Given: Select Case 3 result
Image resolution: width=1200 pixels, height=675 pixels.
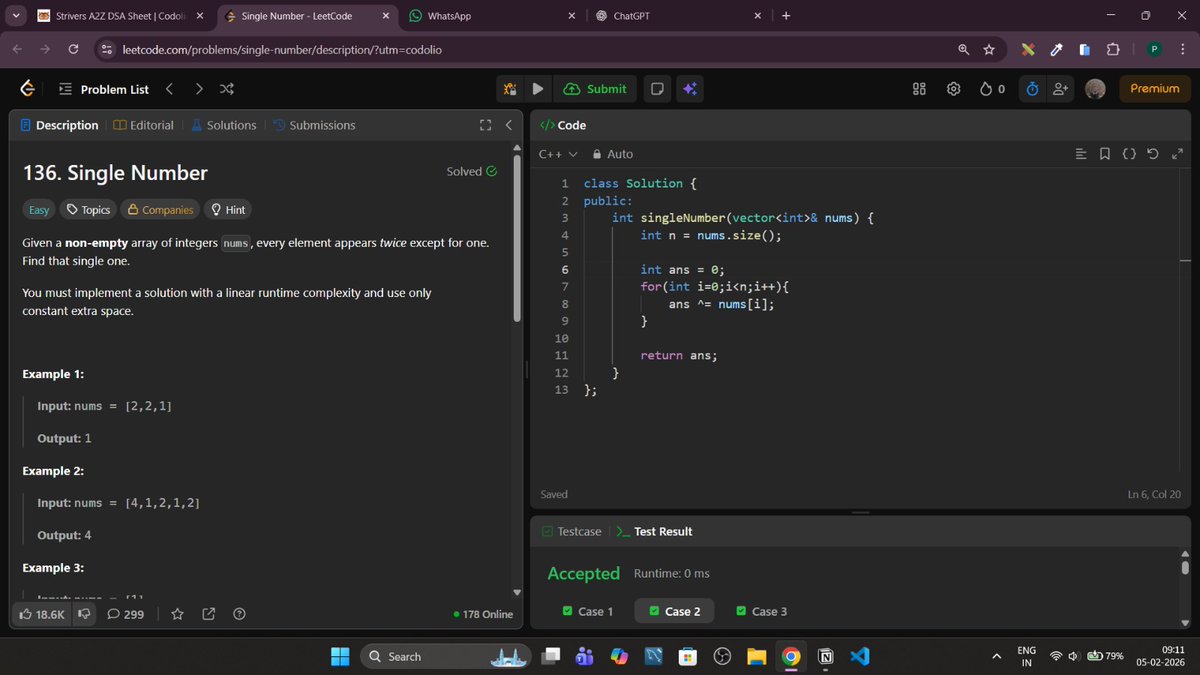Looking at the screenshot, I should tap(761, 611).
